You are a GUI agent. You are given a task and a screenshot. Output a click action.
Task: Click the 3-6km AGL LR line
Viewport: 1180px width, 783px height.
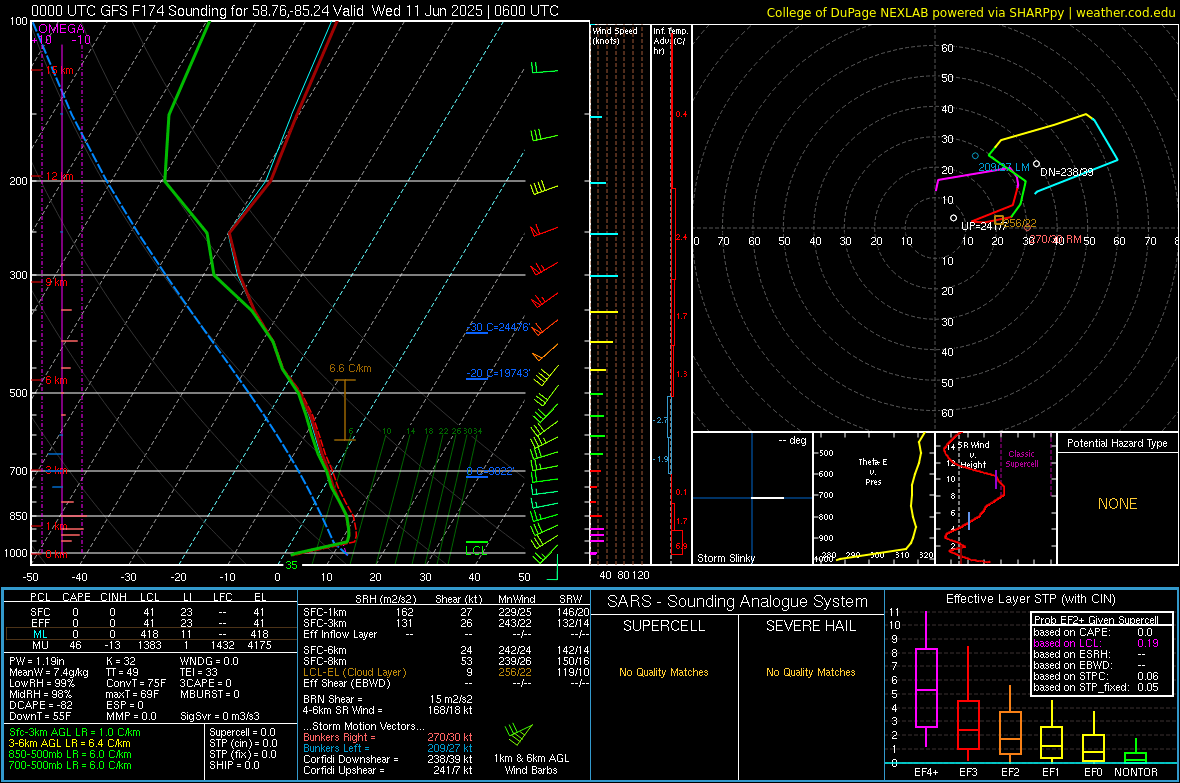pos(70,743)
